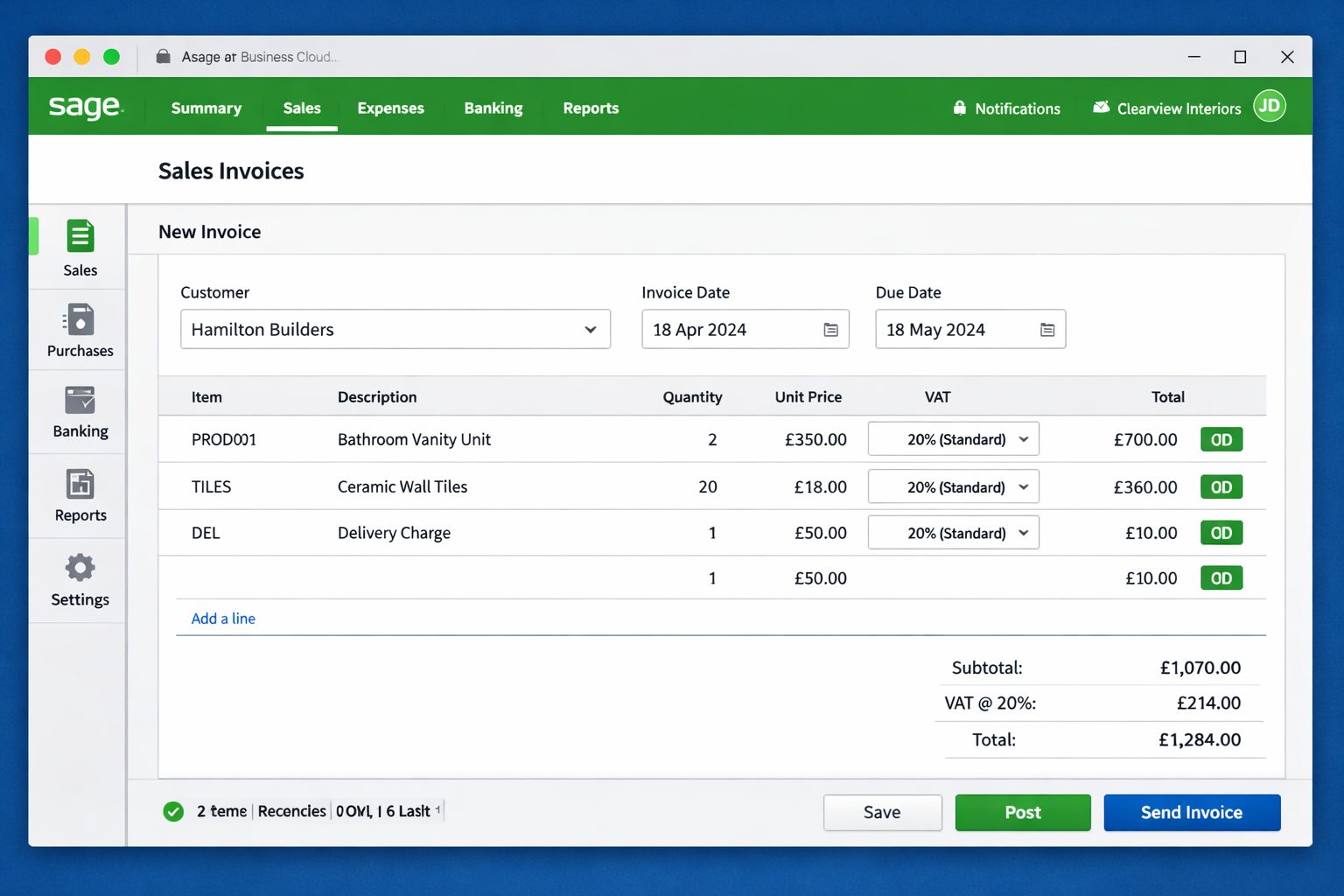The width and height of the screenshot is (1344, 896).
Task: Click the Send Invoice button
Action: [x=1192, y=812]
